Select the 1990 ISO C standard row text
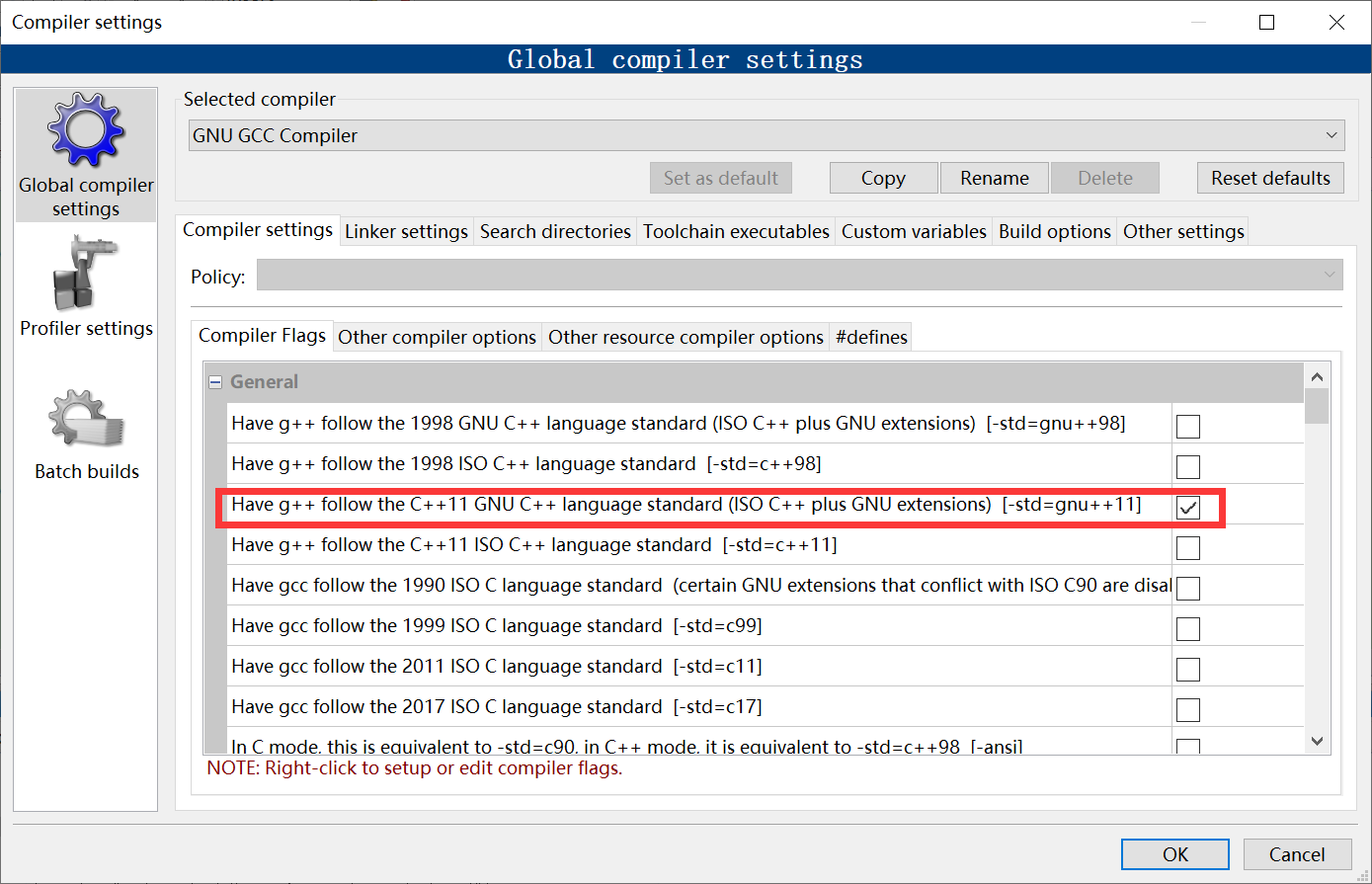 coord(701,585)
